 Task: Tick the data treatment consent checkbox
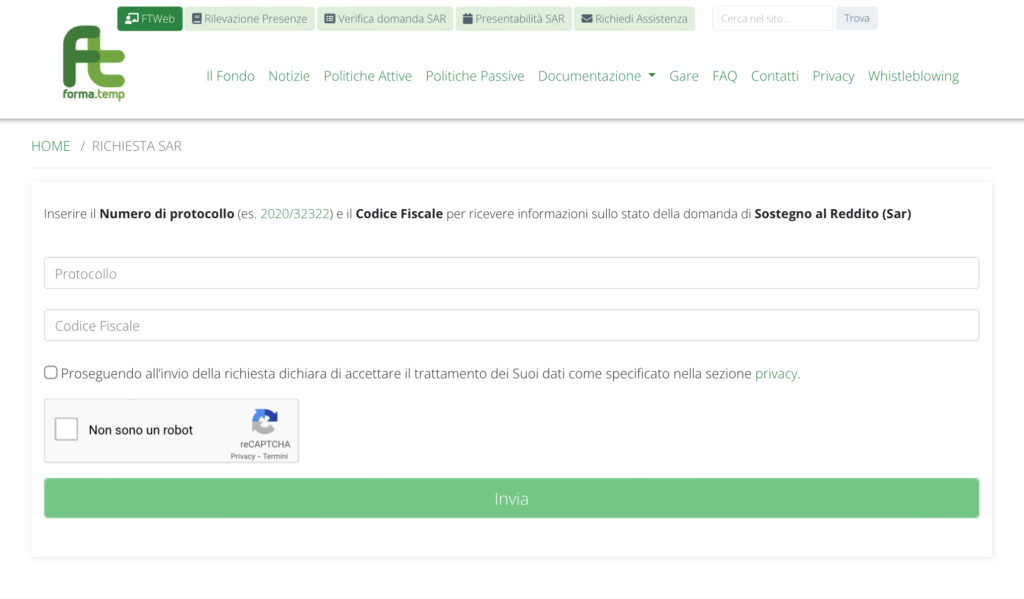(50, 372)
